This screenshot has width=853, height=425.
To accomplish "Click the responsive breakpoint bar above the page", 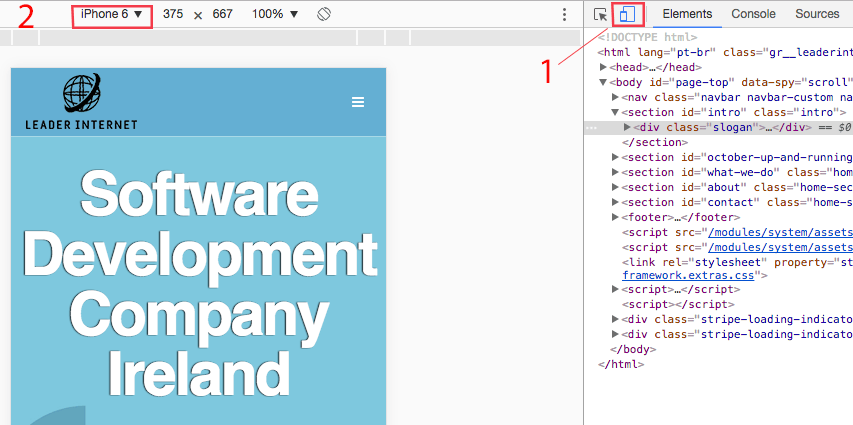I will coord(290,38).
